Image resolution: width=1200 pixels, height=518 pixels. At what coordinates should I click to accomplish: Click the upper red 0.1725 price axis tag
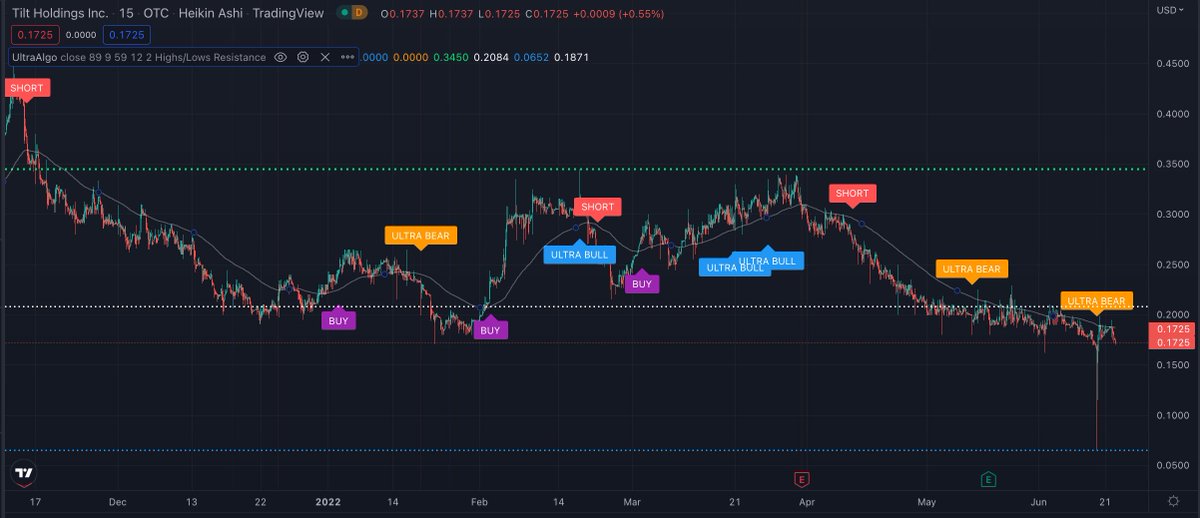click(1173, 329)
